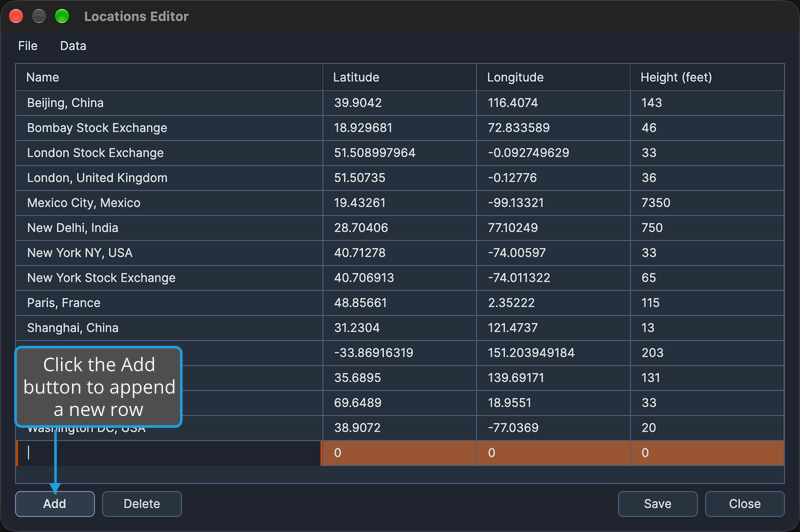The image size is (800, 532).
Task: Click latitude value 19.43261
Action: (x=360, y=203)
